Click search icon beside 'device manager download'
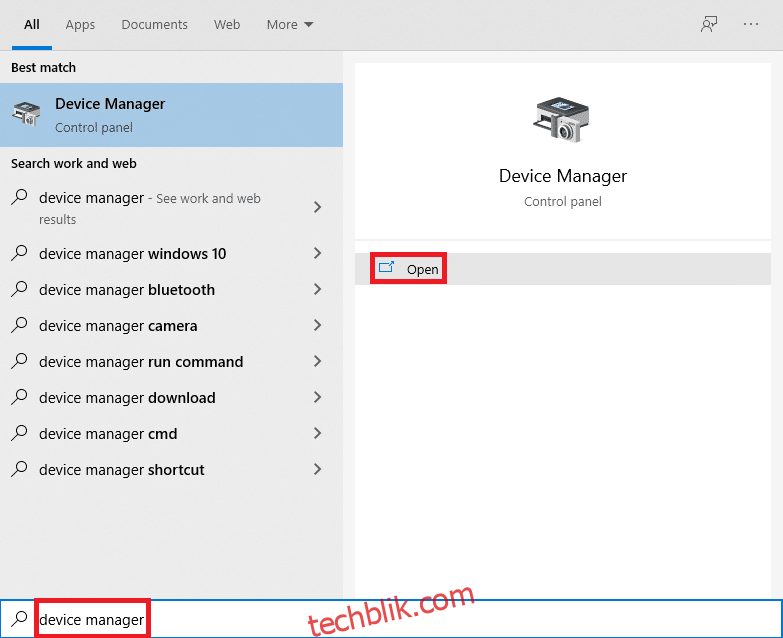 click(19, 396)
